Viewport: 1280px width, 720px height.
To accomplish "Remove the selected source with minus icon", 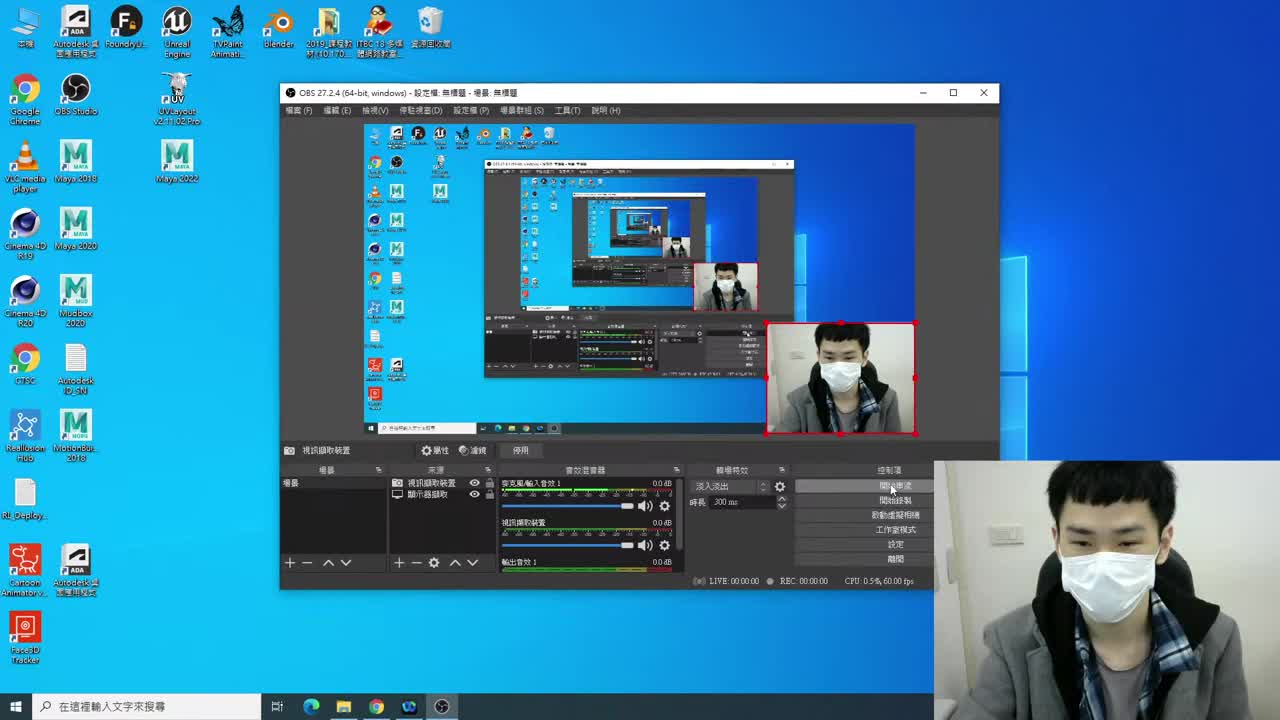I will (x=417, y=563).
